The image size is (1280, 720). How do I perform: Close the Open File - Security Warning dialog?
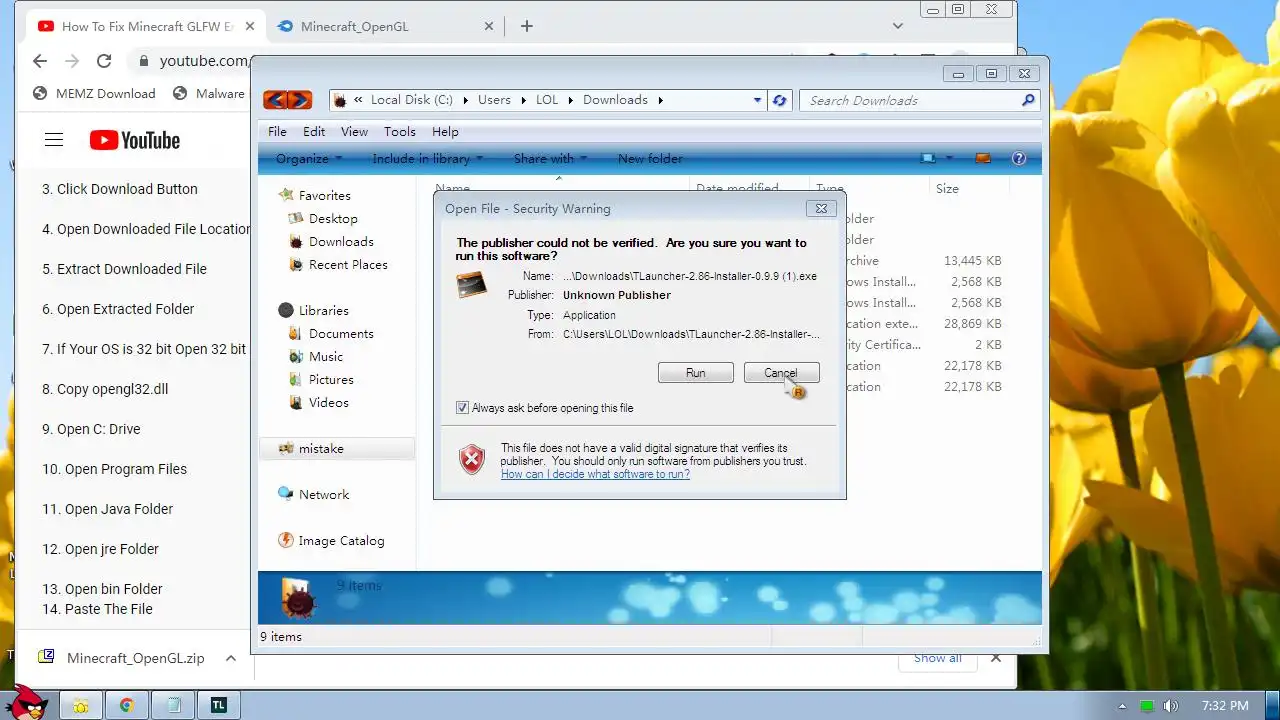821,208
